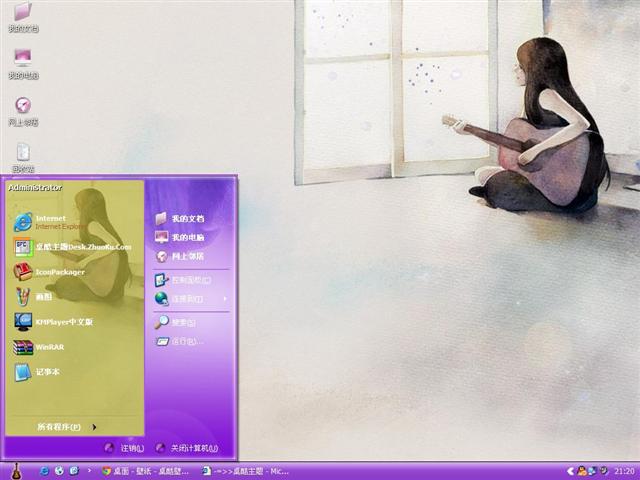Image resolution: width=640 pixels, height=480 pixels.
Task: Expand the Connect To submenu
Action: coord(191,299)
